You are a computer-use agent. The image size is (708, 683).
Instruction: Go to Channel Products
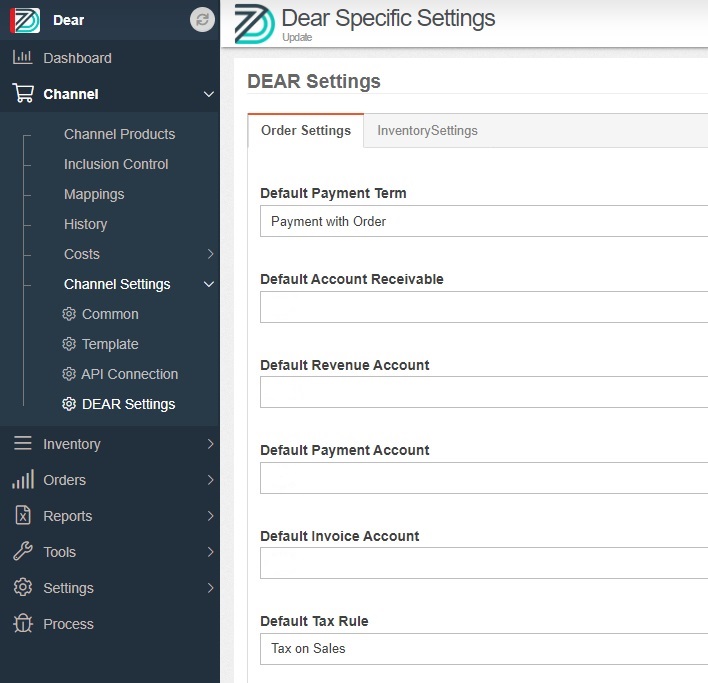tap(119, 134)
